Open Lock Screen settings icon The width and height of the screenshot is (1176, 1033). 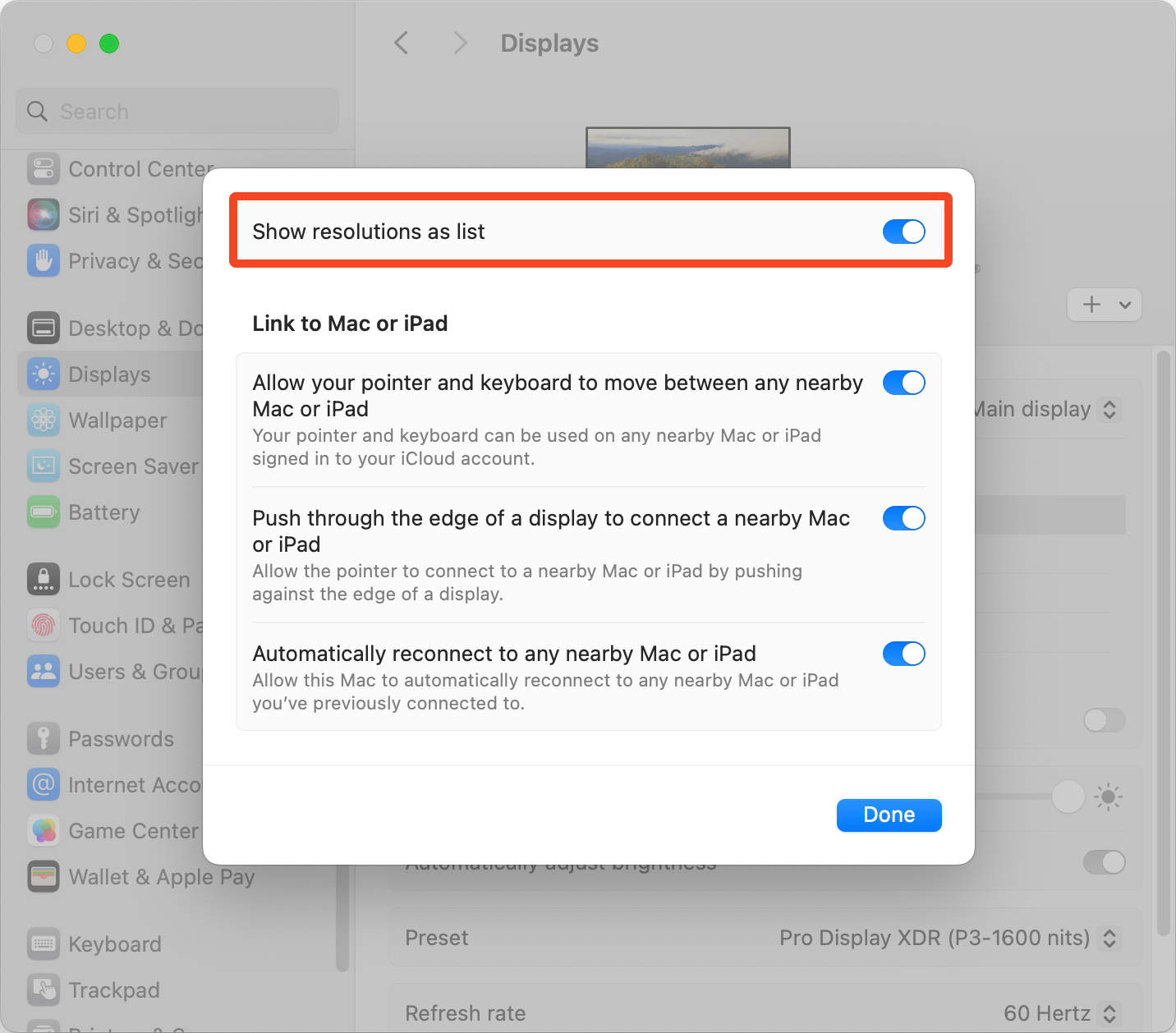point(44,580)
